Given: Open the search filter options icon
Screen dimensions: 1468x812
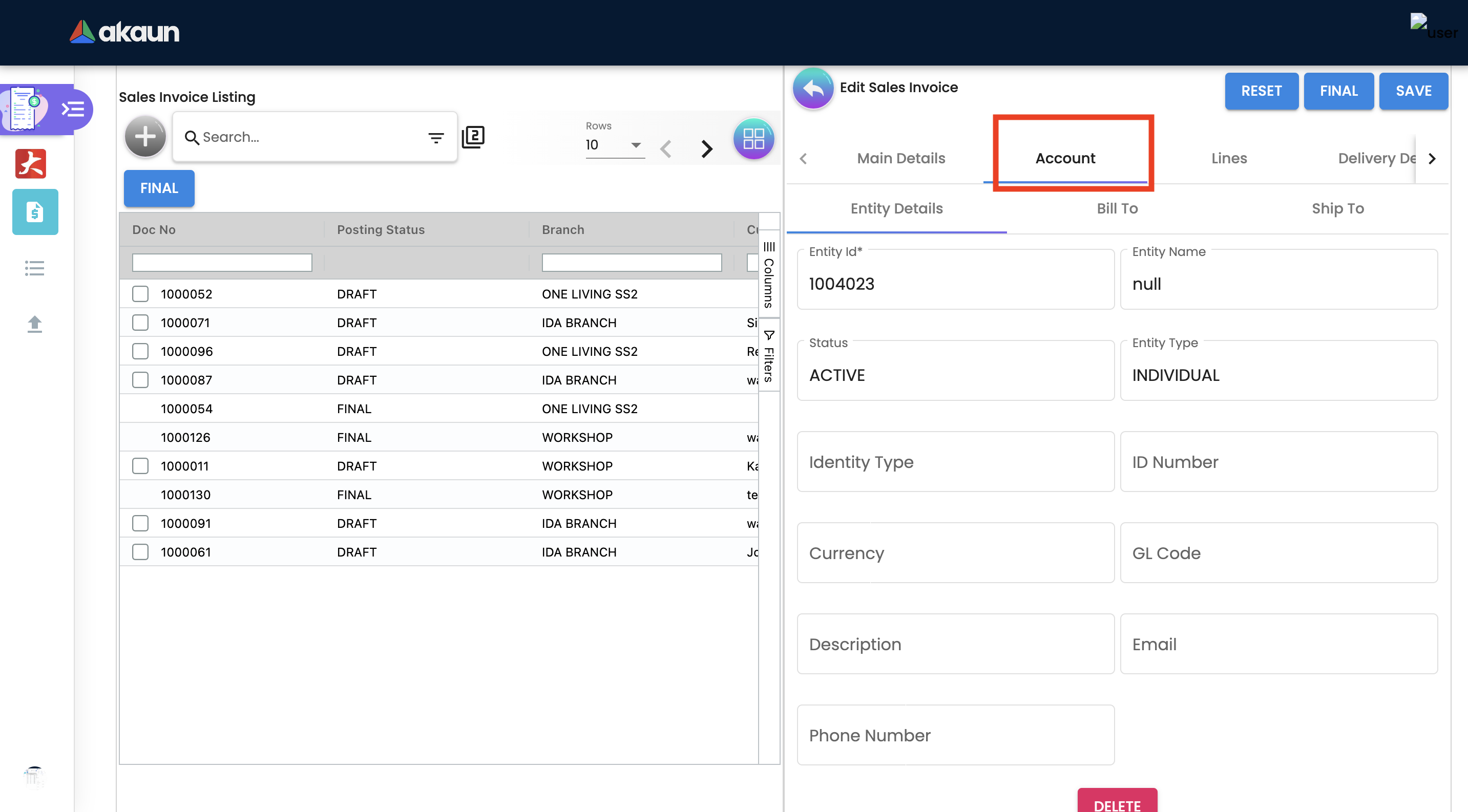Looking at the screenshot, I should (436, 137).
